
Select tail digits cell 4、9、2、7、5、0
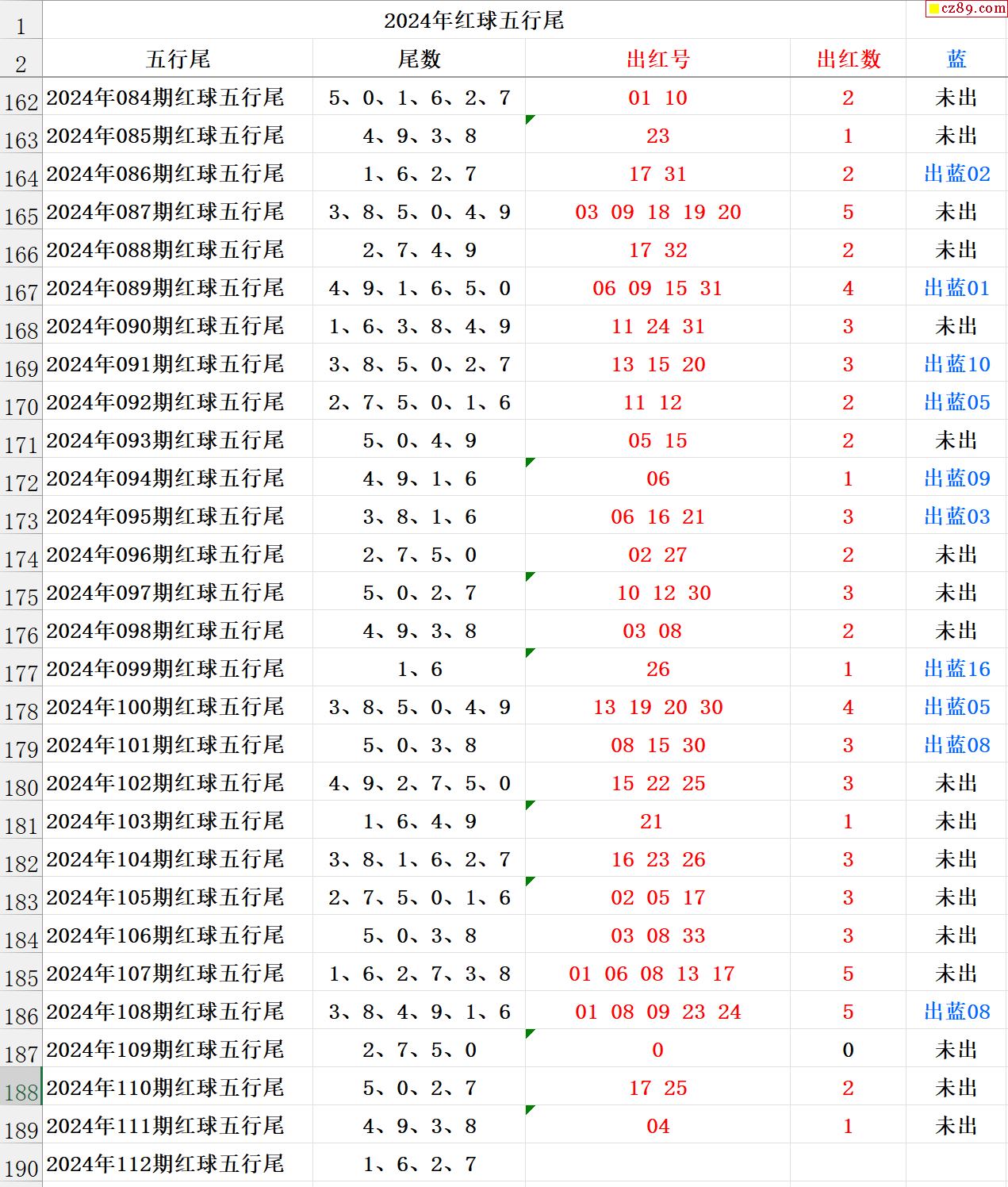(419, 782)
